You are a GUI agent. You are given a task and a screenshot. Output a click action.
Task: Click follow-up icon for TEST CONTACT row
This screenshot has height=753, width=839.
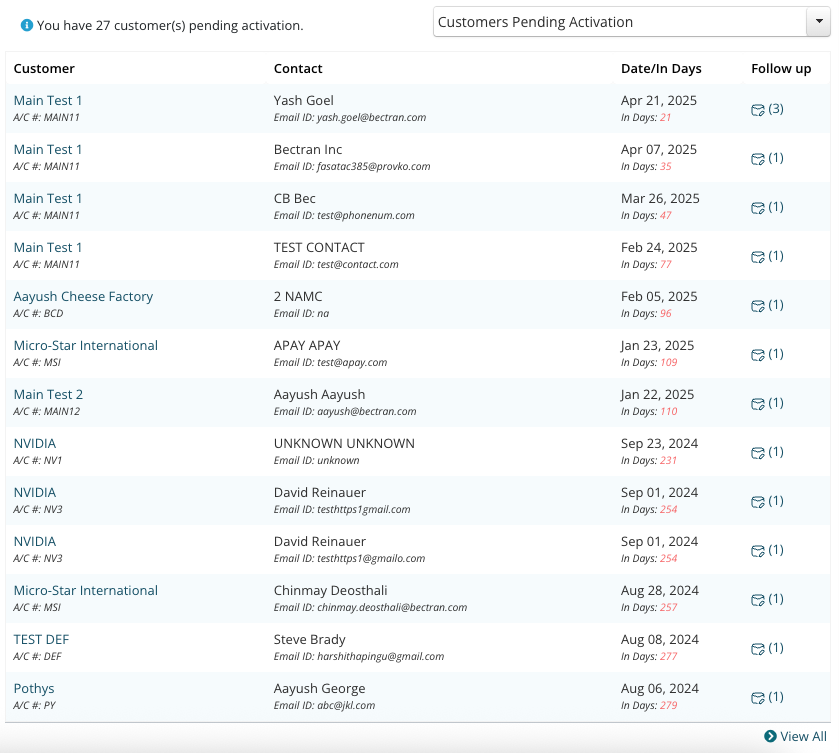coord(758,257)
